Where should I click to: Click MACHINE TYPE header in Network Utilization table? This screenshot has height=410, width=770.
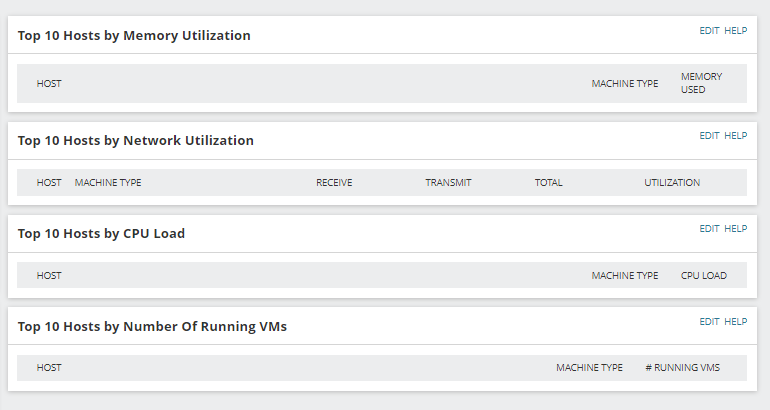108,183
